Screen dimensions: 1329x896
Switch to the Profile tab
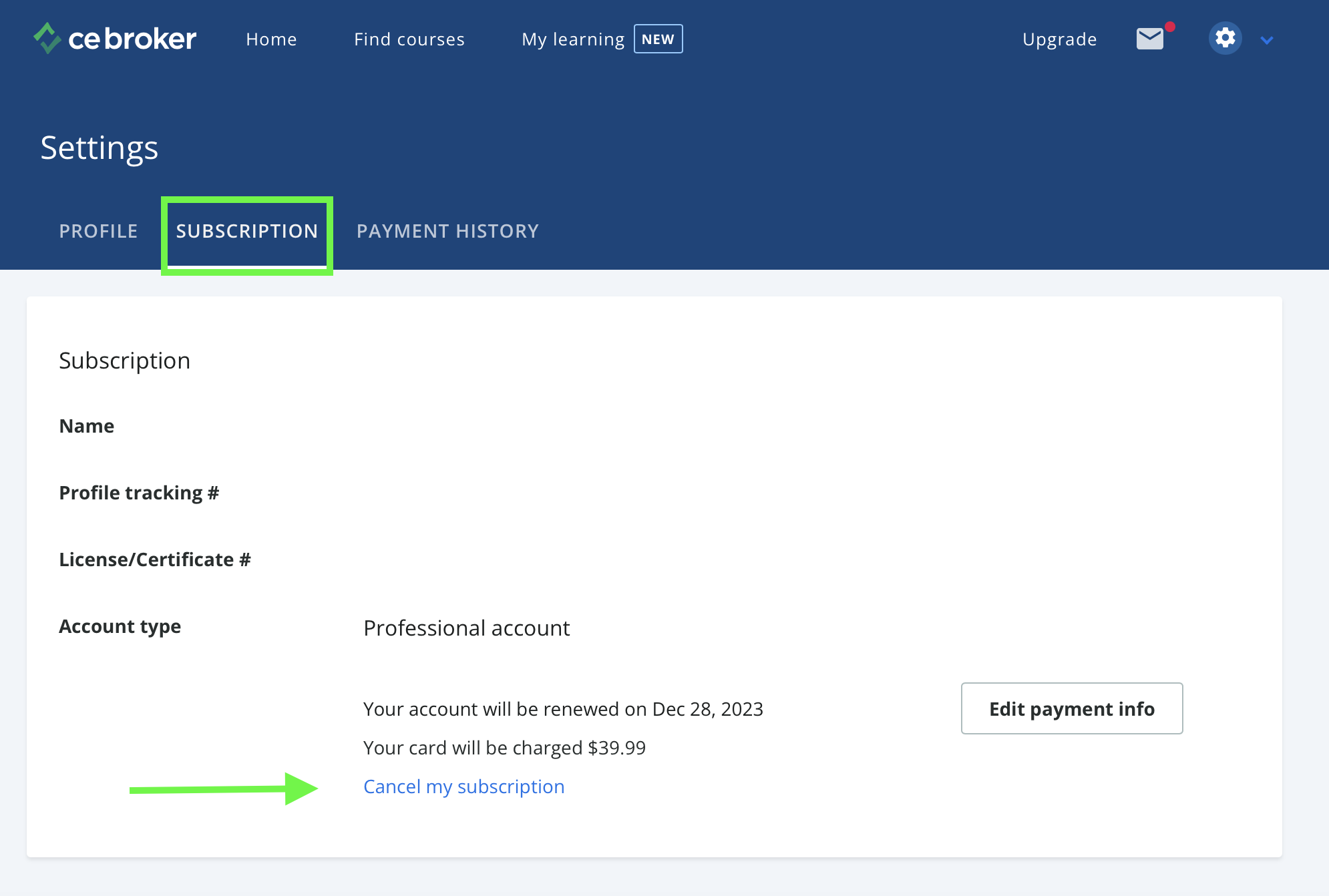pyautogui.click(x=98, y=231)
